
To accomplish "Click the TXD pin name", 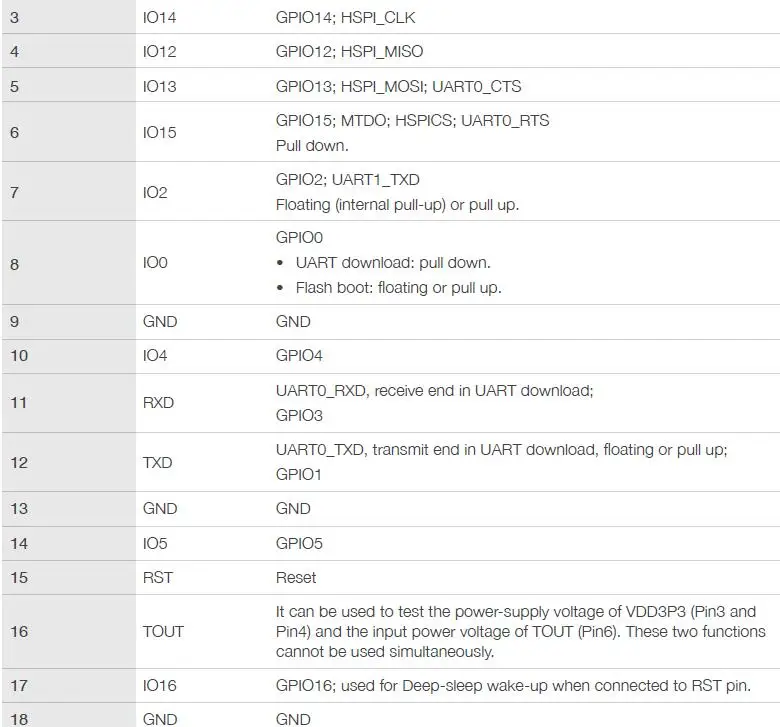I will pyautogui.click(x=157, y=462).
